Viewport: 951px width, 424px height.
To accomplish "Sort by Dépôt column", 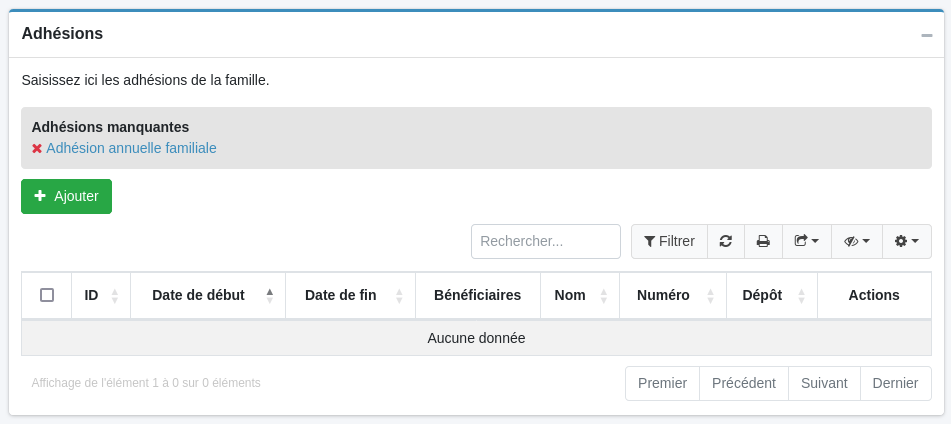I will [772, 295].
